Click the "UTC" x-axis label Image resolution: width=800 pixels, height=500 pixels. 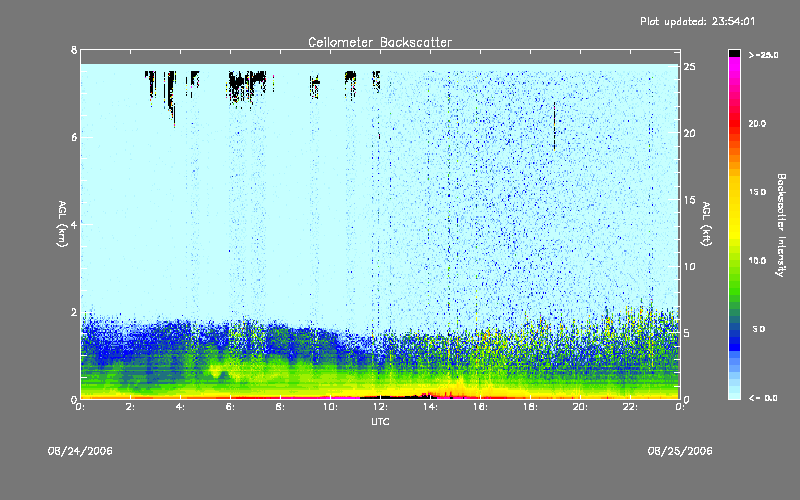[x=380, y=421]
